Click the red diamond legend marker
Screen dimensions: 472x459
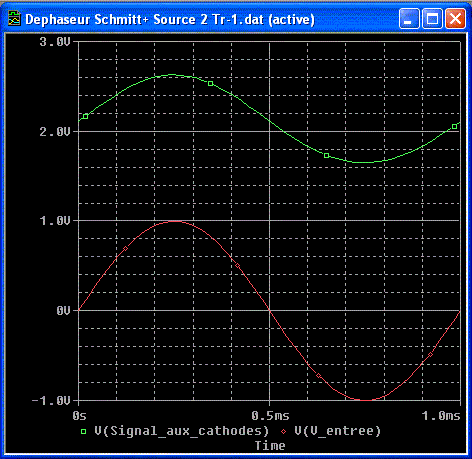[284, 432]
